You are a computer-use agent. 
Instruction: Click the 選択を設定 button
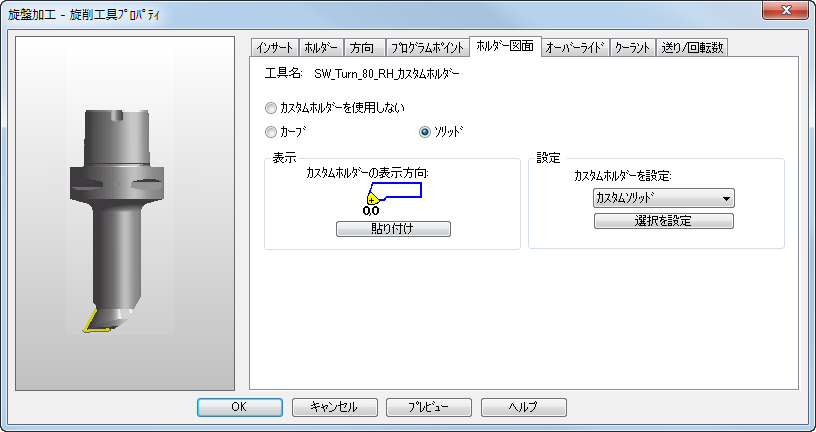tap(664, 221)
